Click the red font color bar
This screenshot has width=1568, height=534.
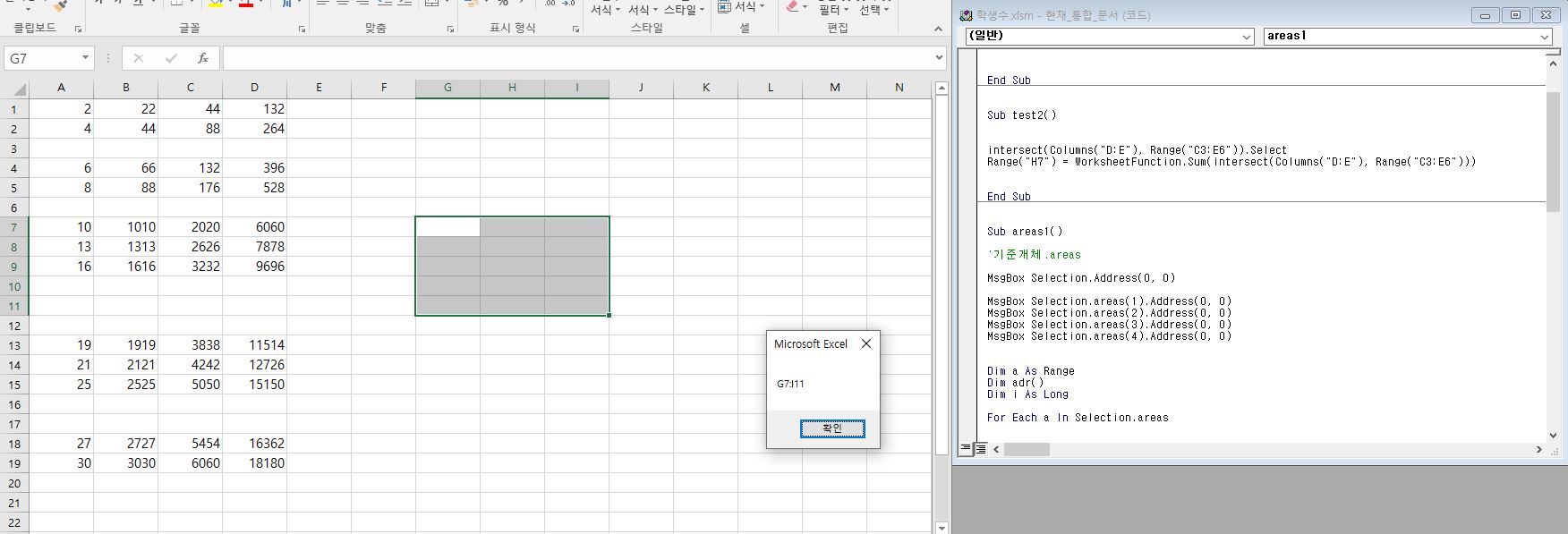(246, 4)
